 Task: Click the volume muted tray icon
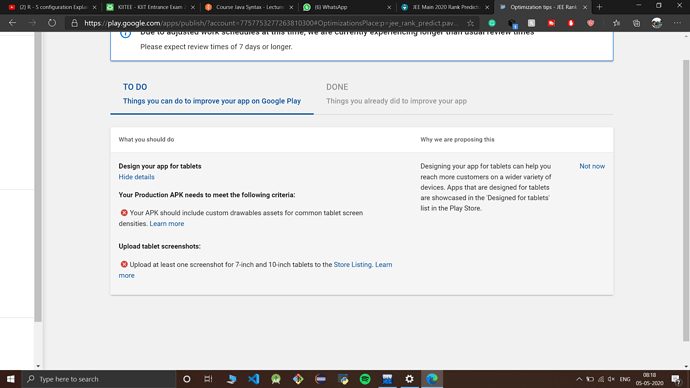[611, 379]
